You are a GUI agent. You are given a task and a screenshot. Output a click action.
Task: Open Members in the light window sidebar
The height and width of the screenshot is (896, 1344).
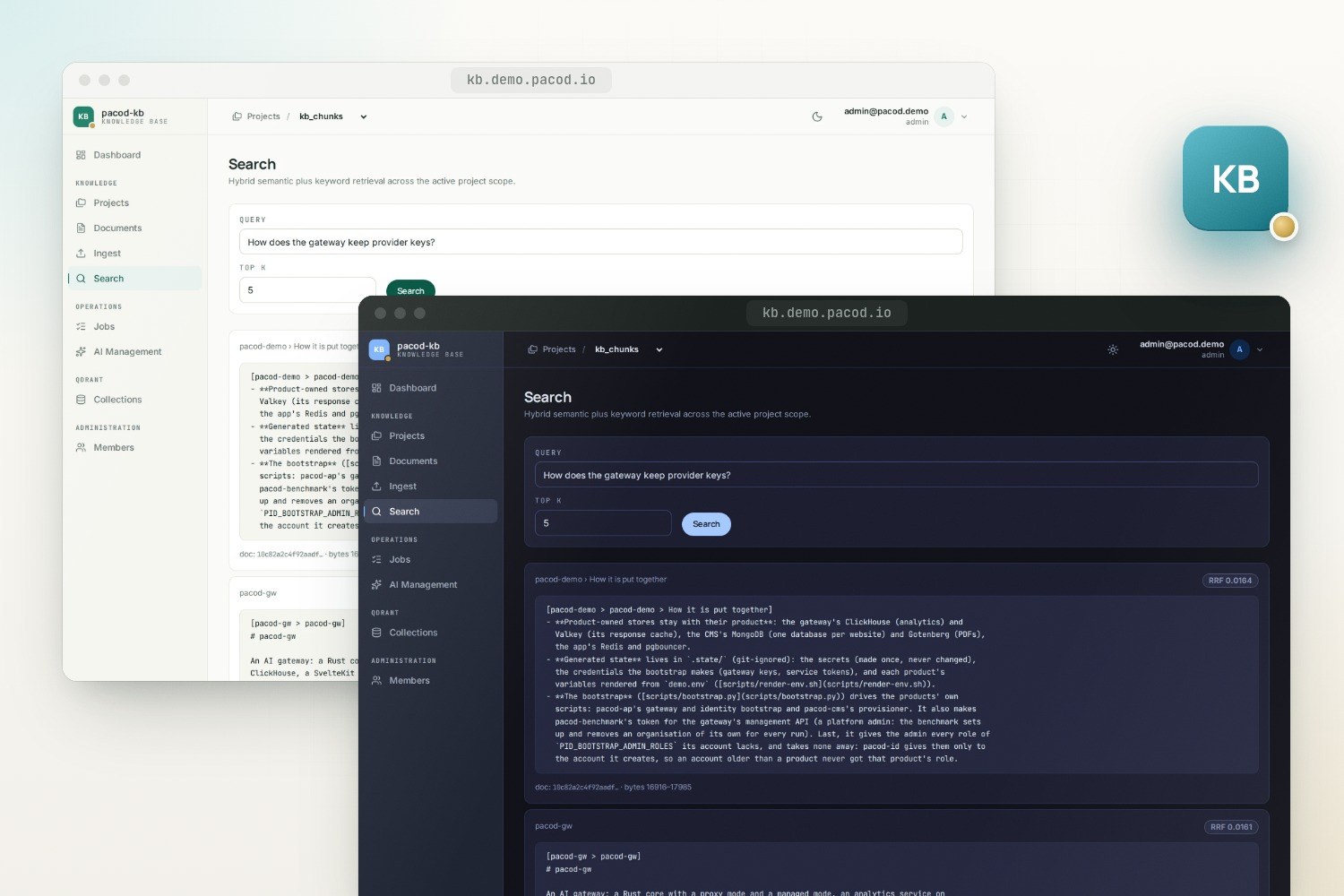pyautogui.click(x=134, y=448)
